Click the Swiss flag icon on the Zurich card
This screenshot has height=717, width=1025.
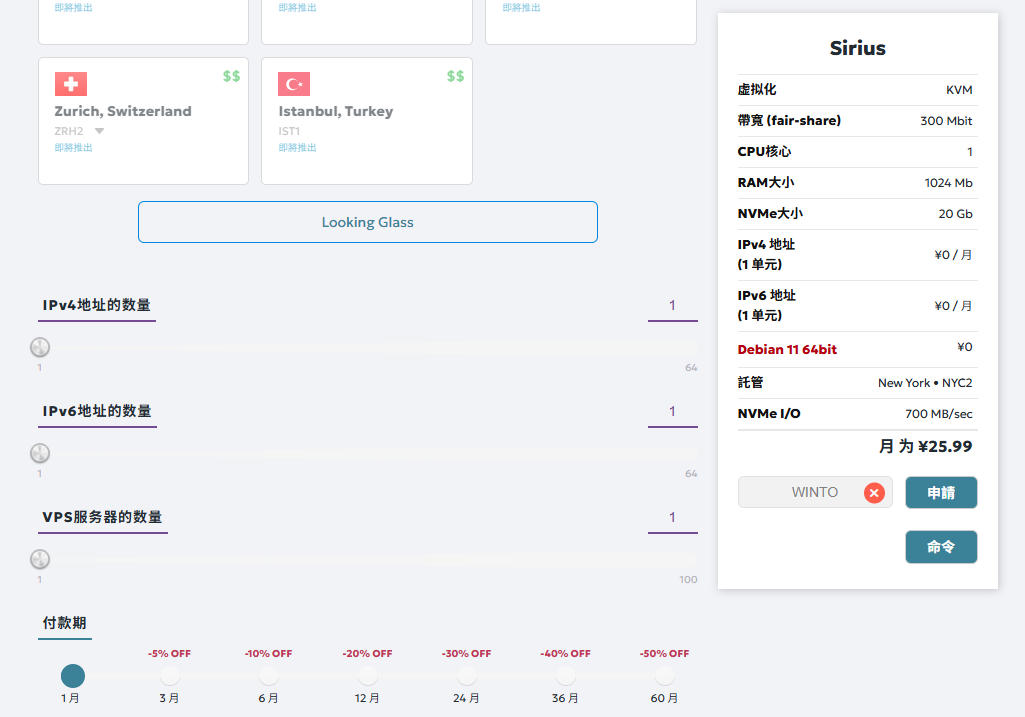[x=69, y=84]
